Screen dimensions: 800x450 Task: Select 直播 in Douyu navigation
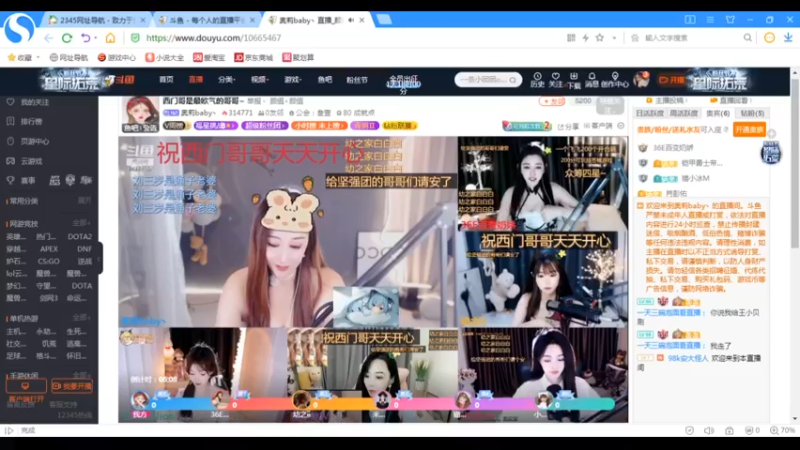pos(196,80)
